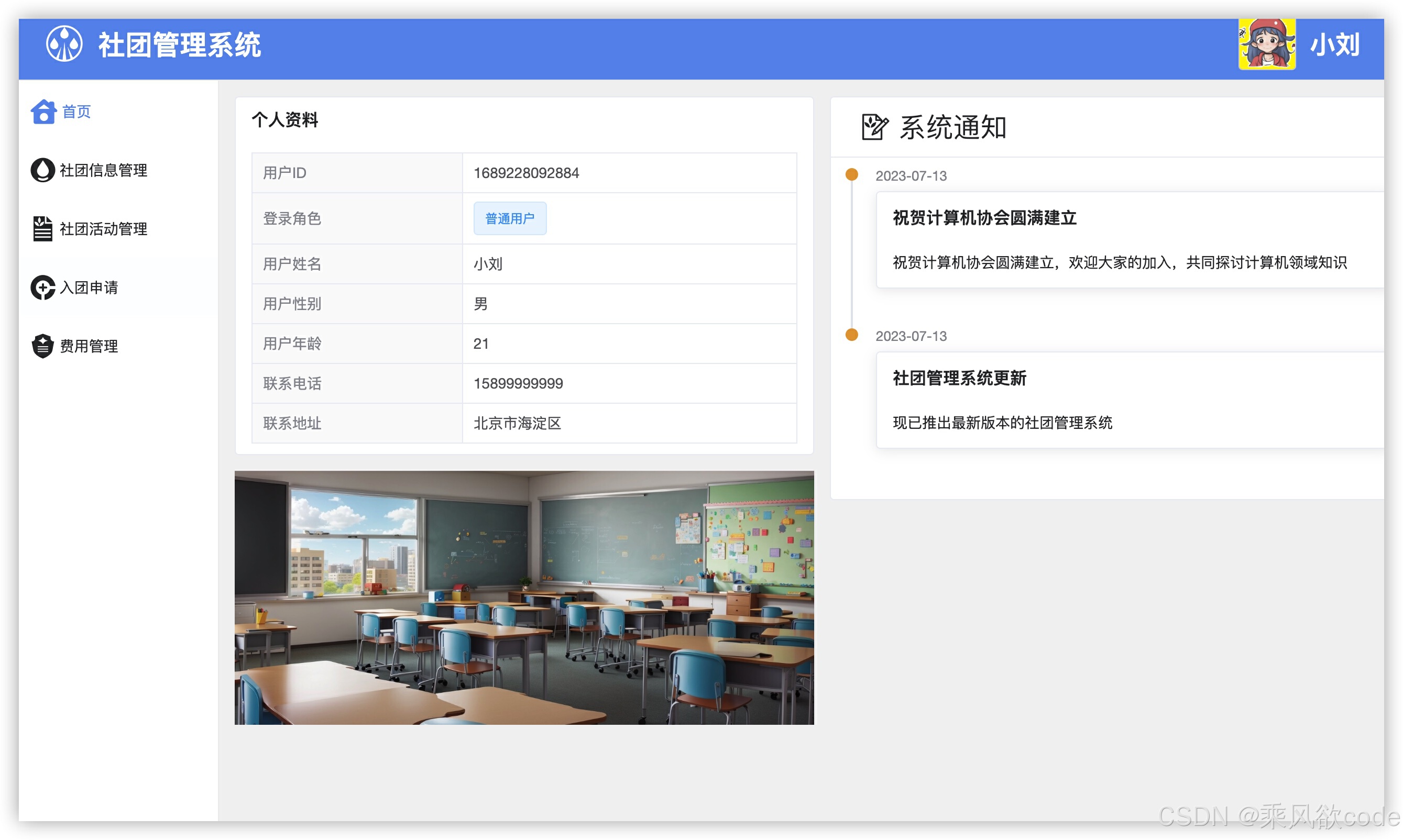The width and height of the screenshot is (1403, 840).
Task: Navigate to 首页 in the sidebar
Action: point(76,112)
